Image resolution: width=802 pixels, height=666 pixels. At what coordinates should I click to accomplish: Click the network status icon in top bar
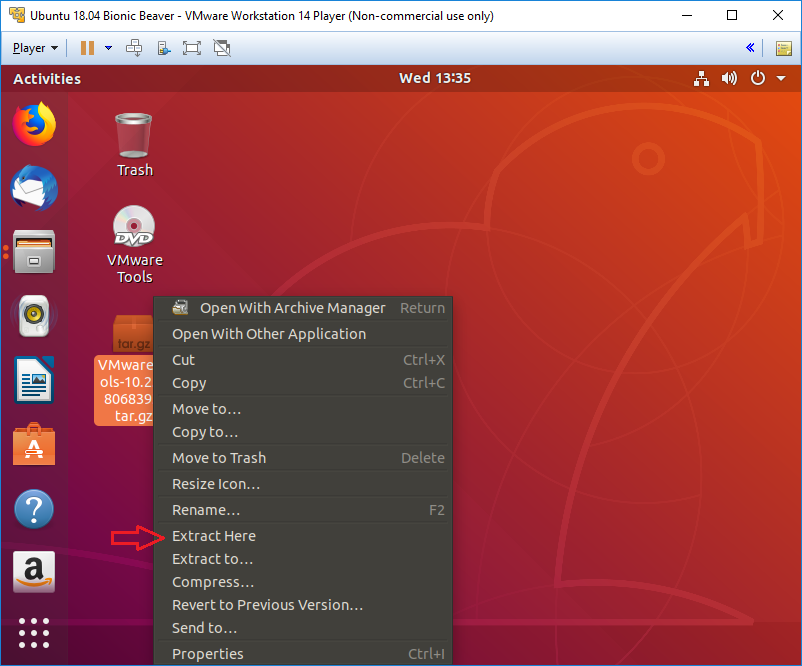701,79
